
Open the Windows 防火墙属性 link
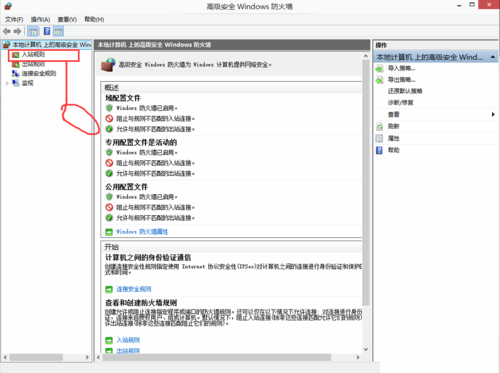[x=142, y=232]
